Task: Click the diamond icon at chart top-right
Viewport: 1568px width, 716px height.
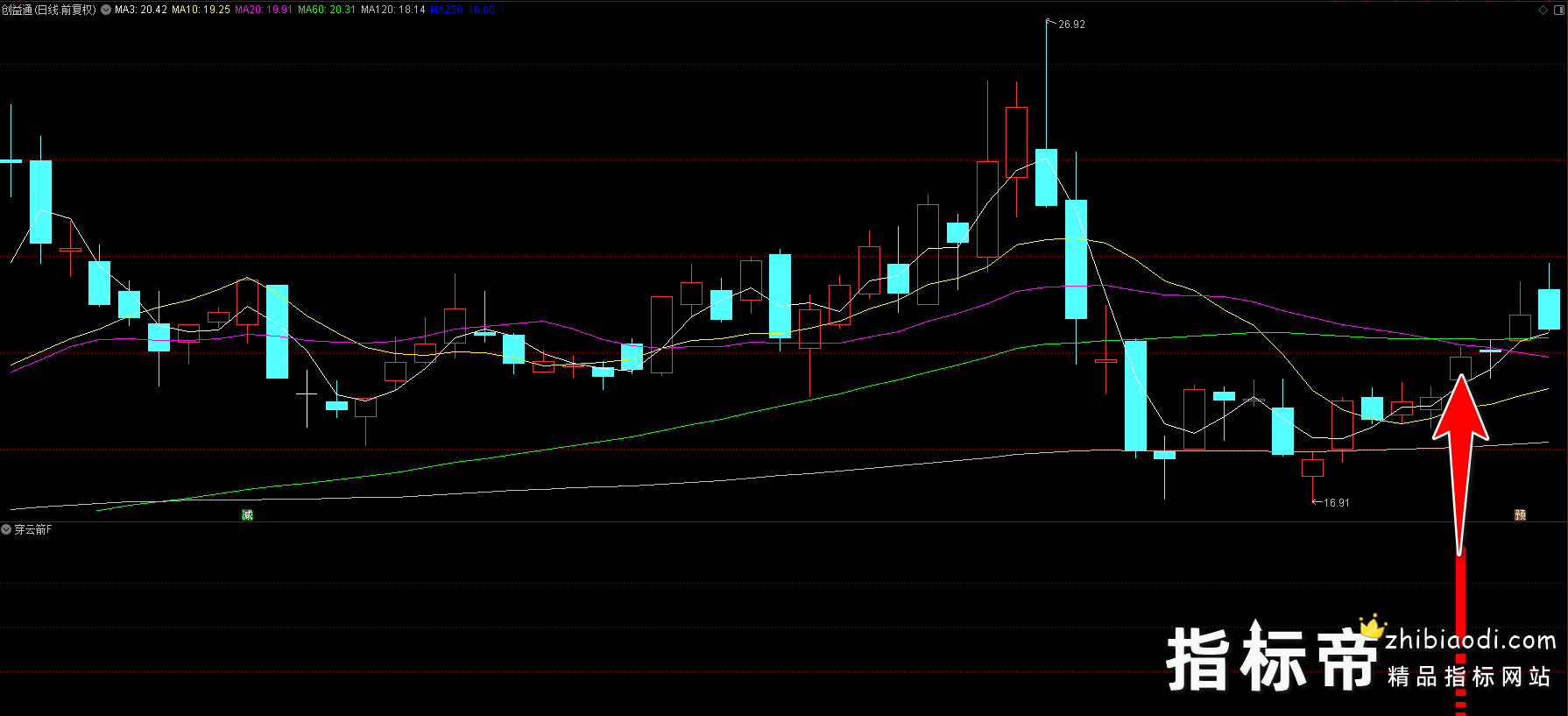Action: 1543,10
